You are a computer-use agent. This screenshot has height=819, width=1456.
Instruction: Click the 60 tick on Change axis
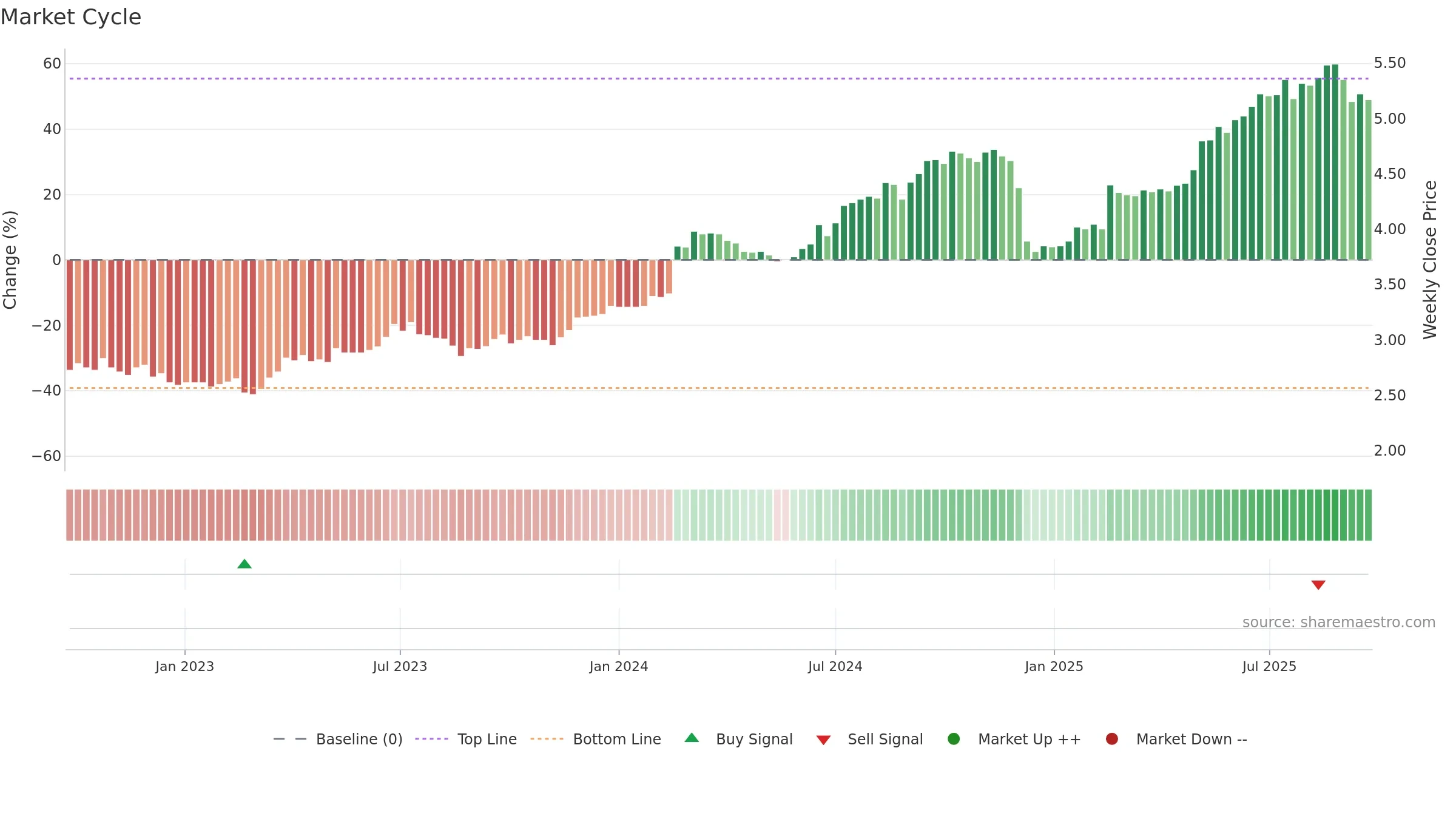[52, 64]
